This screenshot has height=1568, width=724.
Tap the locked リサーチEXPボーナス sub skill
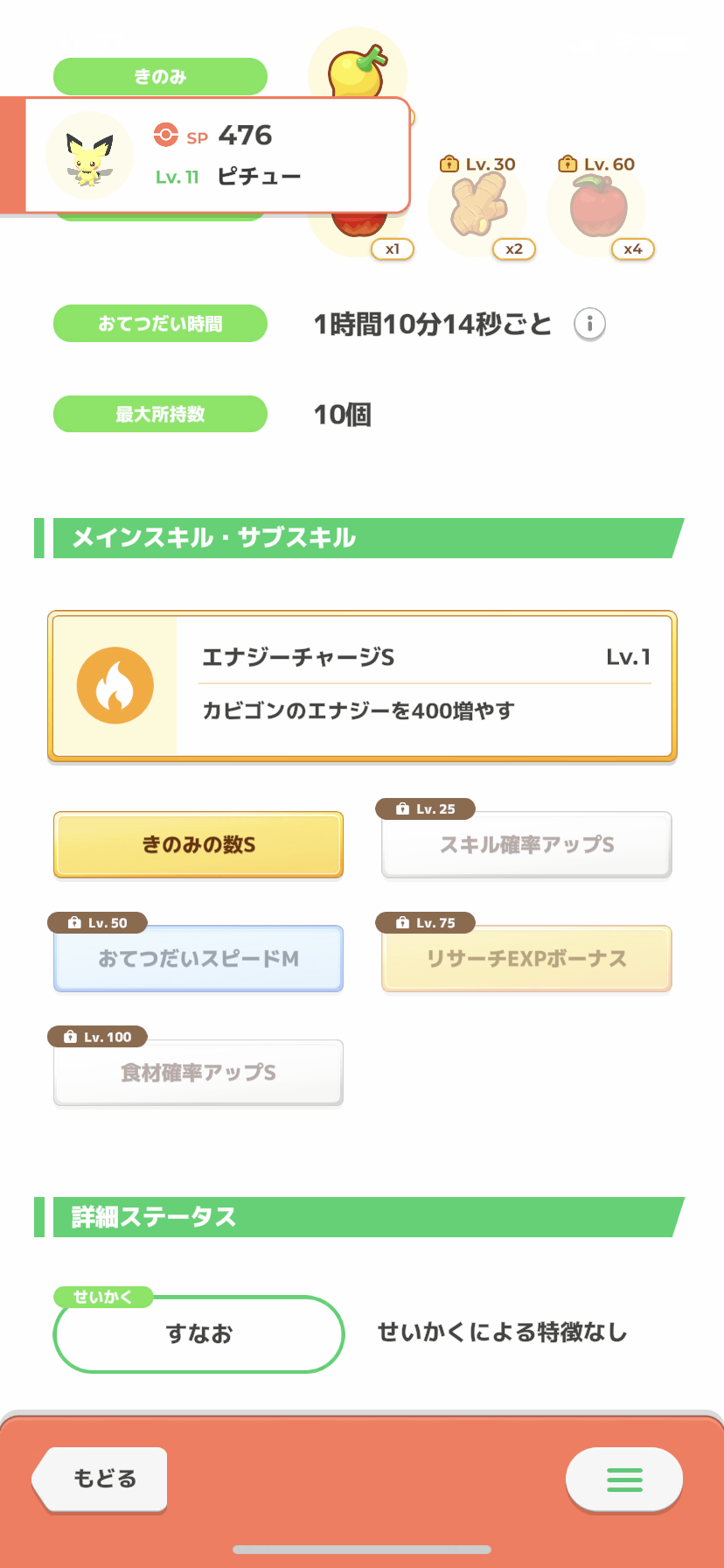(x=526, y=958)
